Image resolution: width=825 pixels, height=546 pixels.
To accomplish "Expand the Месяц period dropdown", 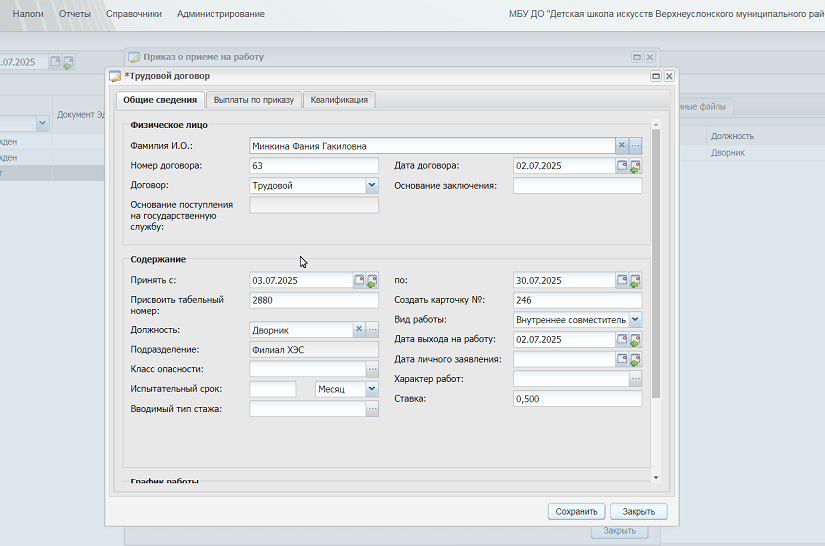I will pyautogui.click(x=372, y=389).
